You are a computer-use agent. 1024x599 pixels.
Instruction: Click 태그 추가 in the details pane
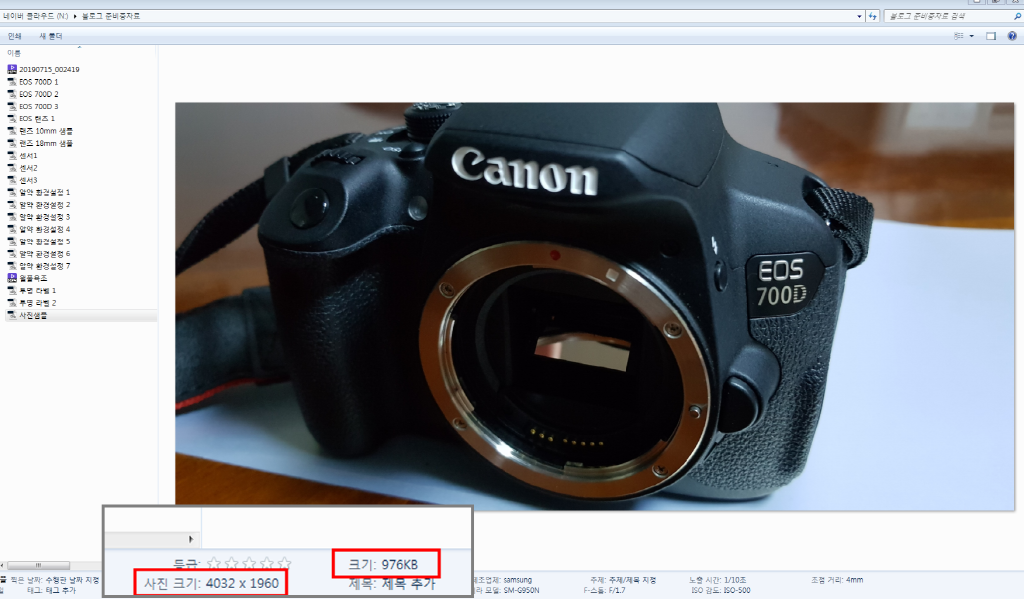click(x=61, y=590)
